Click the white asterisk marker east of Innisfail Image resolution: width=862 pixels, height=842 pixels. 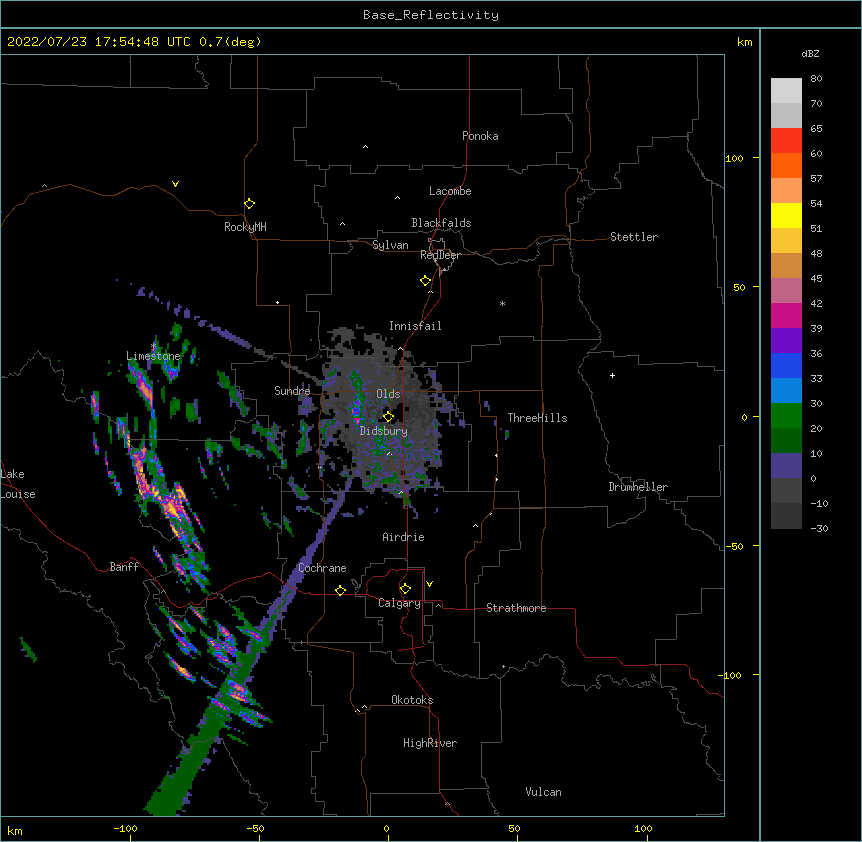pos(502,303)
